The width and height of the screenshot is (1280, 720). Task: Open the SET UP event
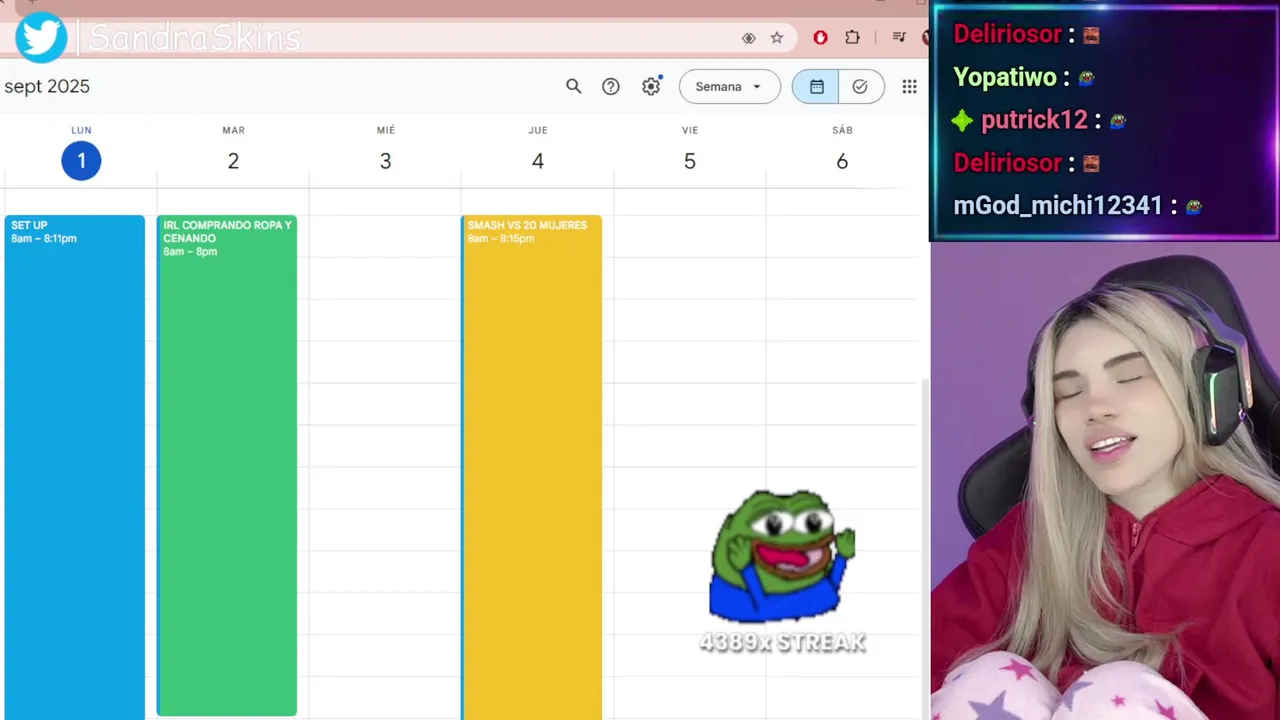75,467
